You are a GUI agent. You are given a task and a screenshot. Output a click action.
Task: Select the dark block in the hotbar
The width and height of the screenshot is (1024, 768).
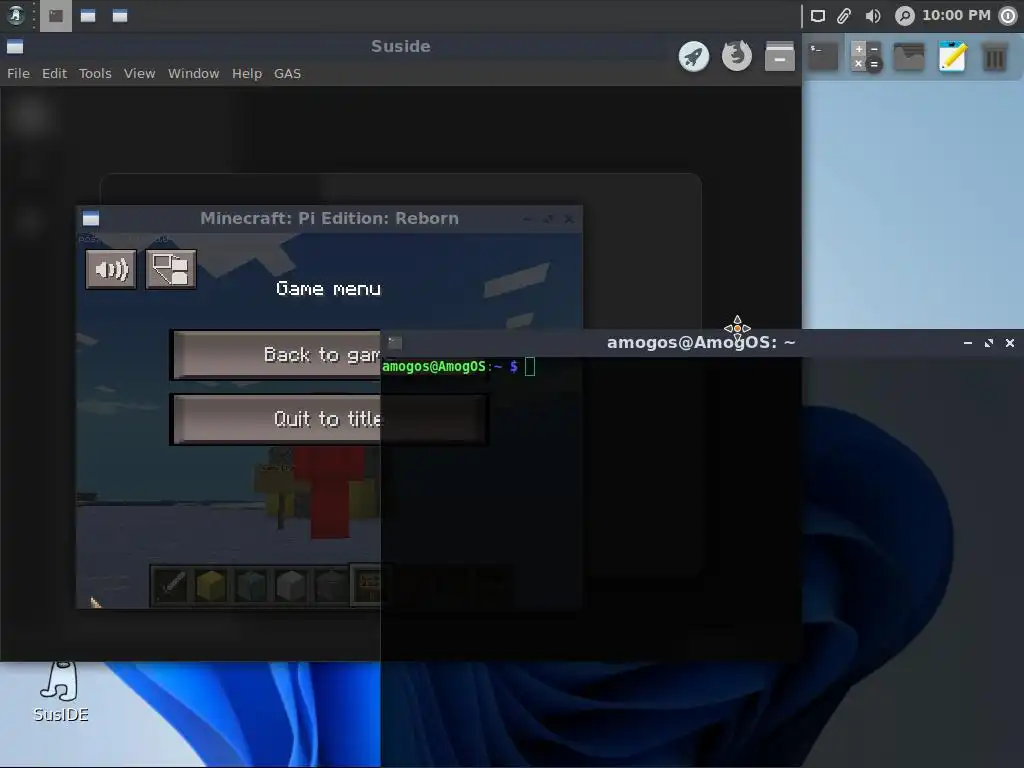pos(330,584)
